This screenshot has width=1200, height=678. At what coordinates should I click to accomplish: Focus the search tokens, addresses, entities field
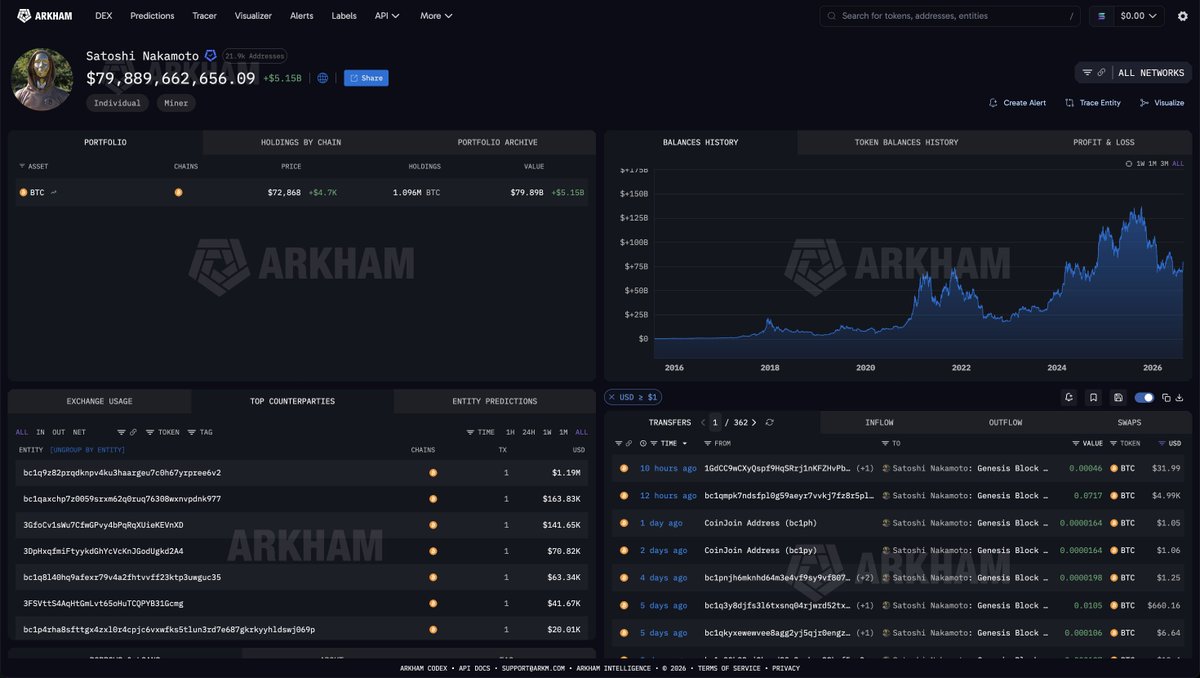[950, 16]
